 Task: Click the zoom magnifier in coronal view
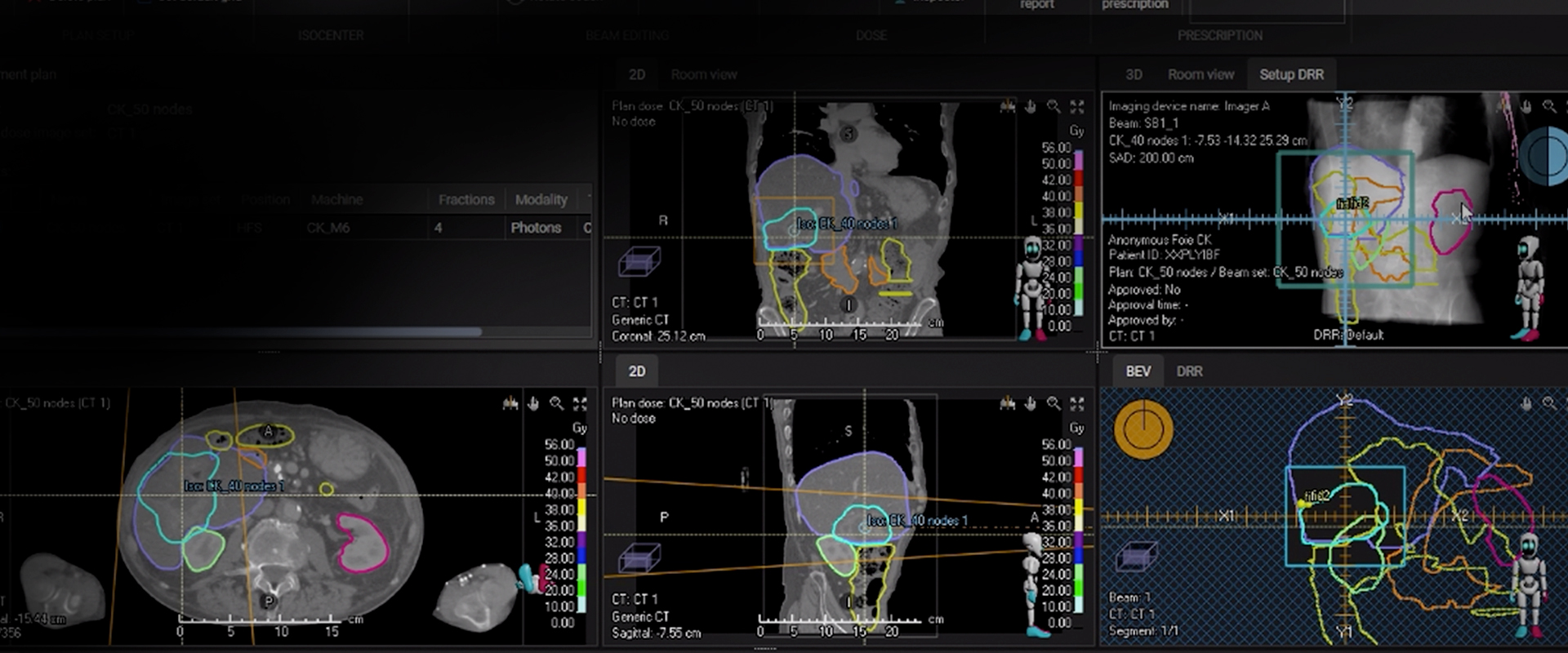(1053, 107)
